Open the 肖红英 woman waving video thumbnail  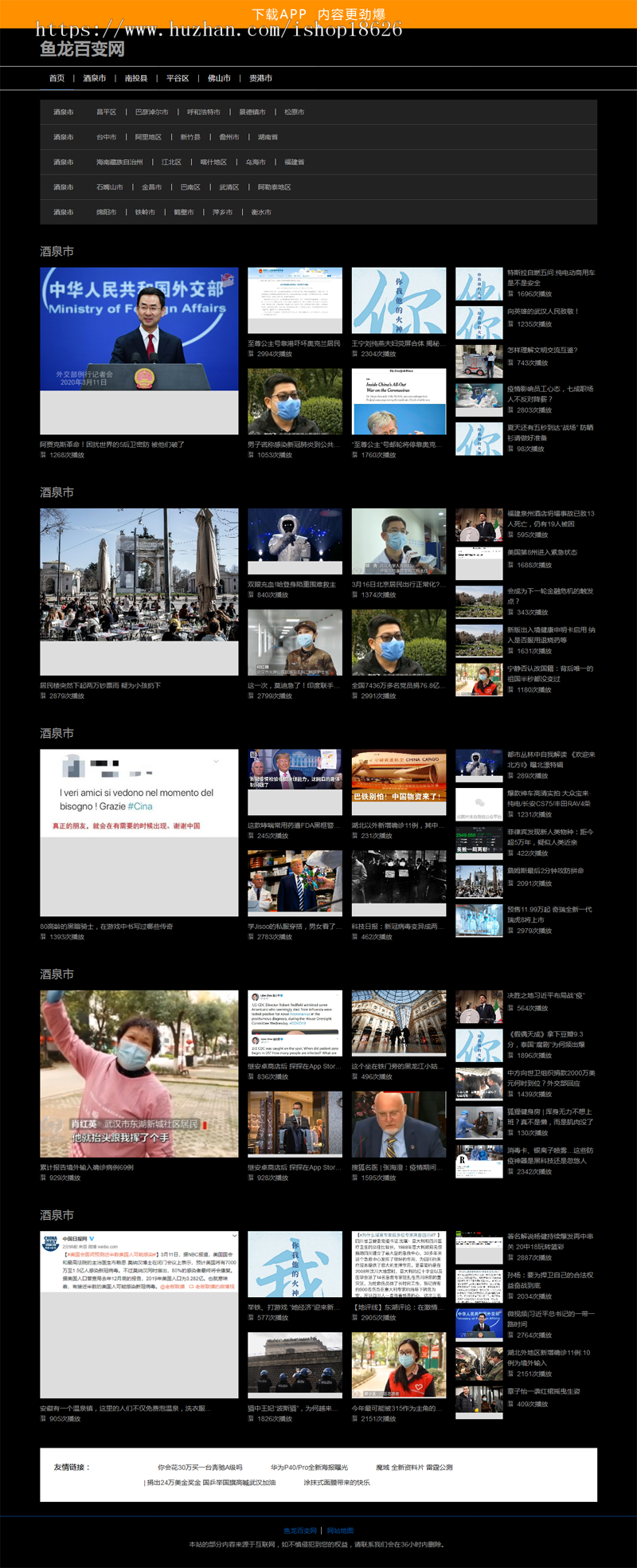[139, 1073]
